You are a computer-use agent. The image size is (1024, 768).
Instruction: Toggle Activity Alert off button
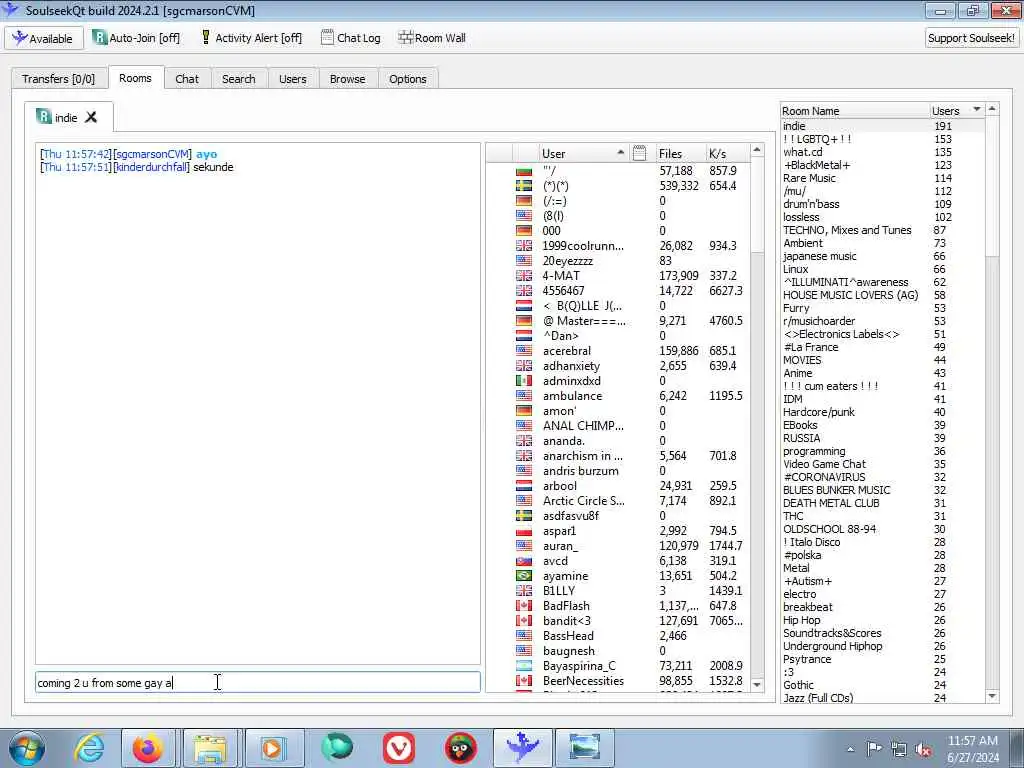pos(251,38)
